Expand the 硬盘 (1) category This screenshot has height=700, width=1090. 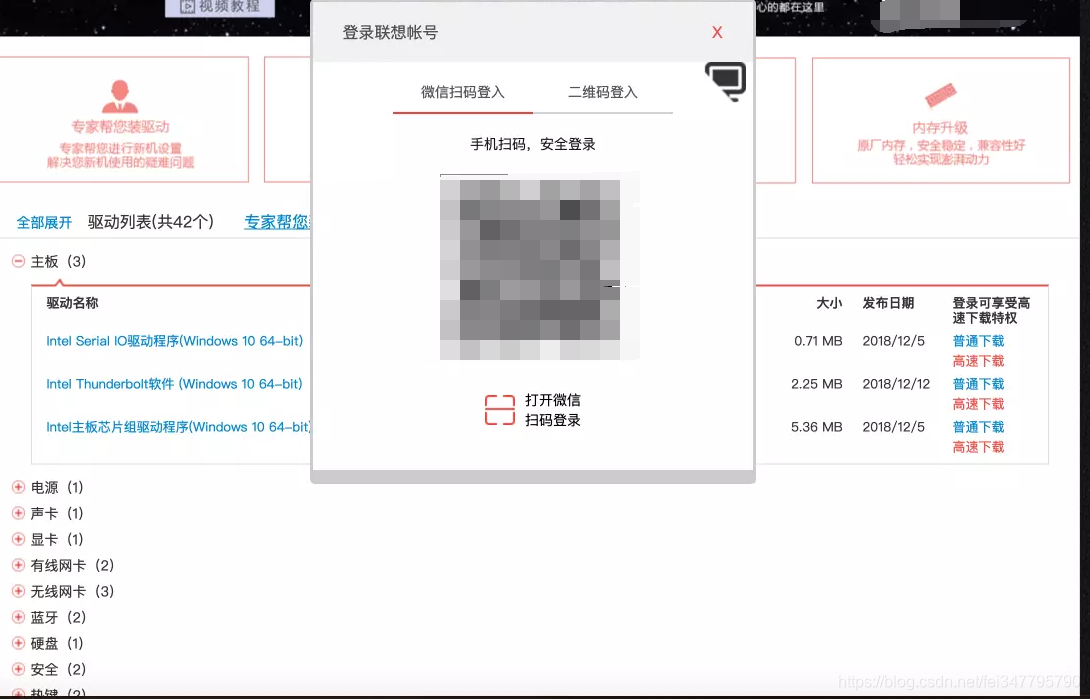pyautogui.click(x=19, y=643)
